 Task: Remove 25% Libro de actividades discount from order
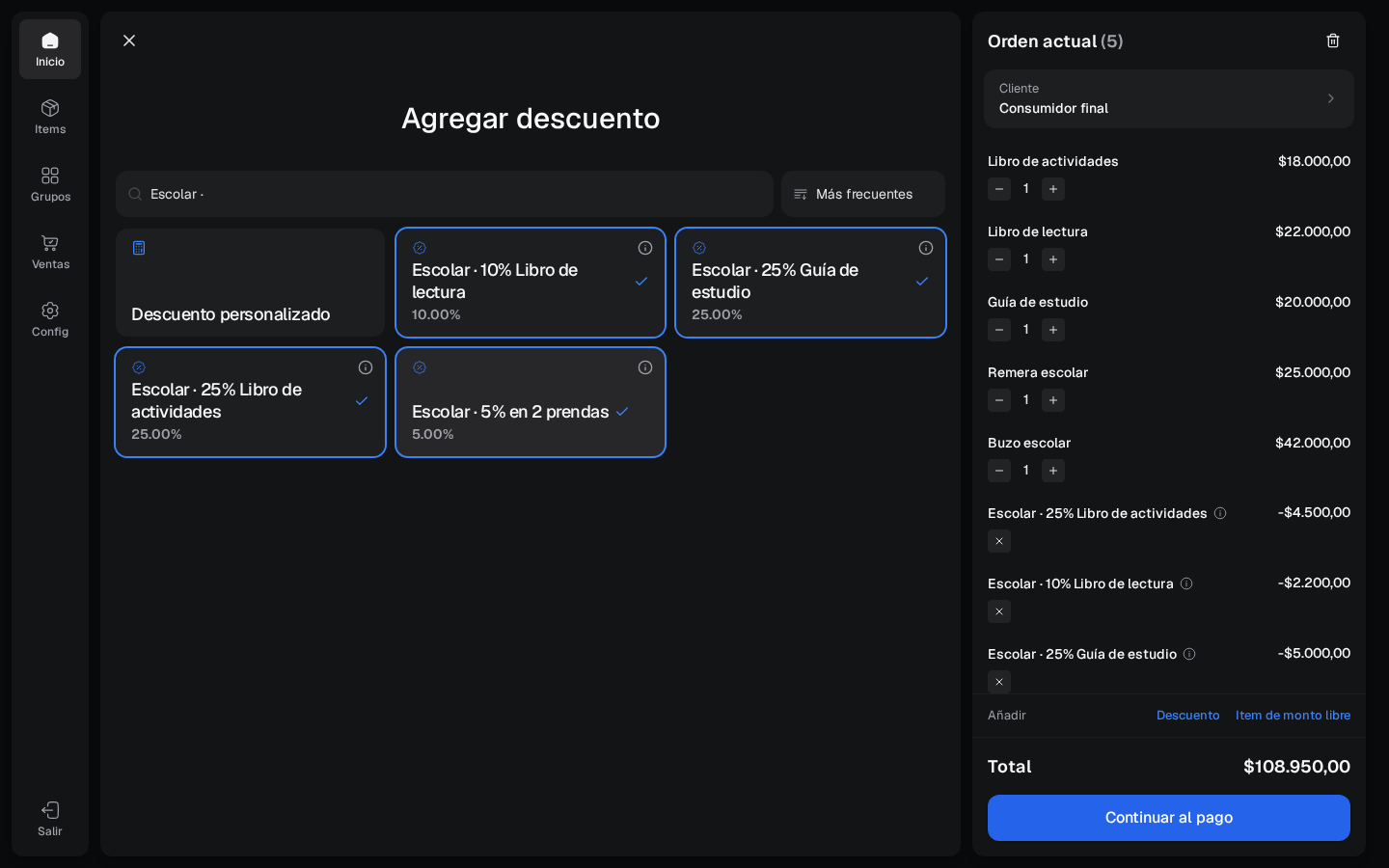(999, 541)
